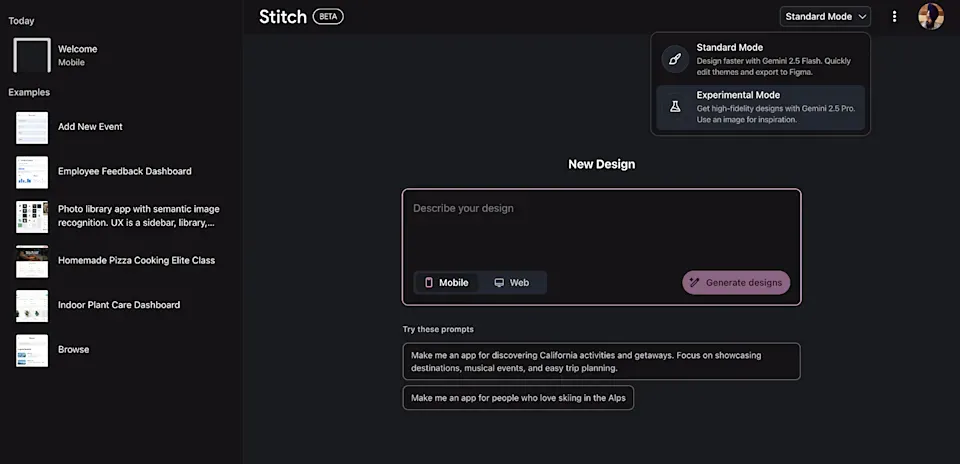Click the Try these prompts label
This screenshot has height=464, width=960.
point(438,329)
